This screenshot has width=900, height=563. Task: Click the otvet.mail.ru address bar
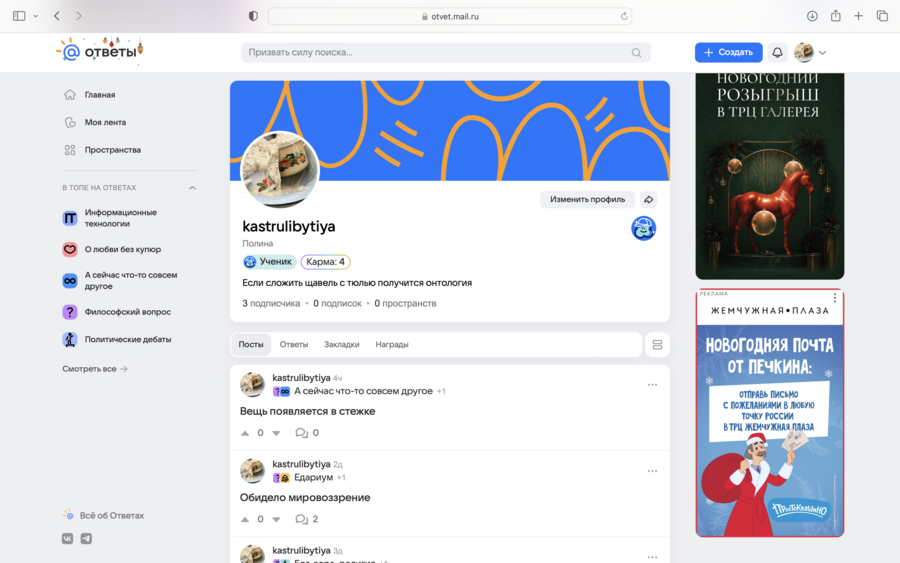450,16
